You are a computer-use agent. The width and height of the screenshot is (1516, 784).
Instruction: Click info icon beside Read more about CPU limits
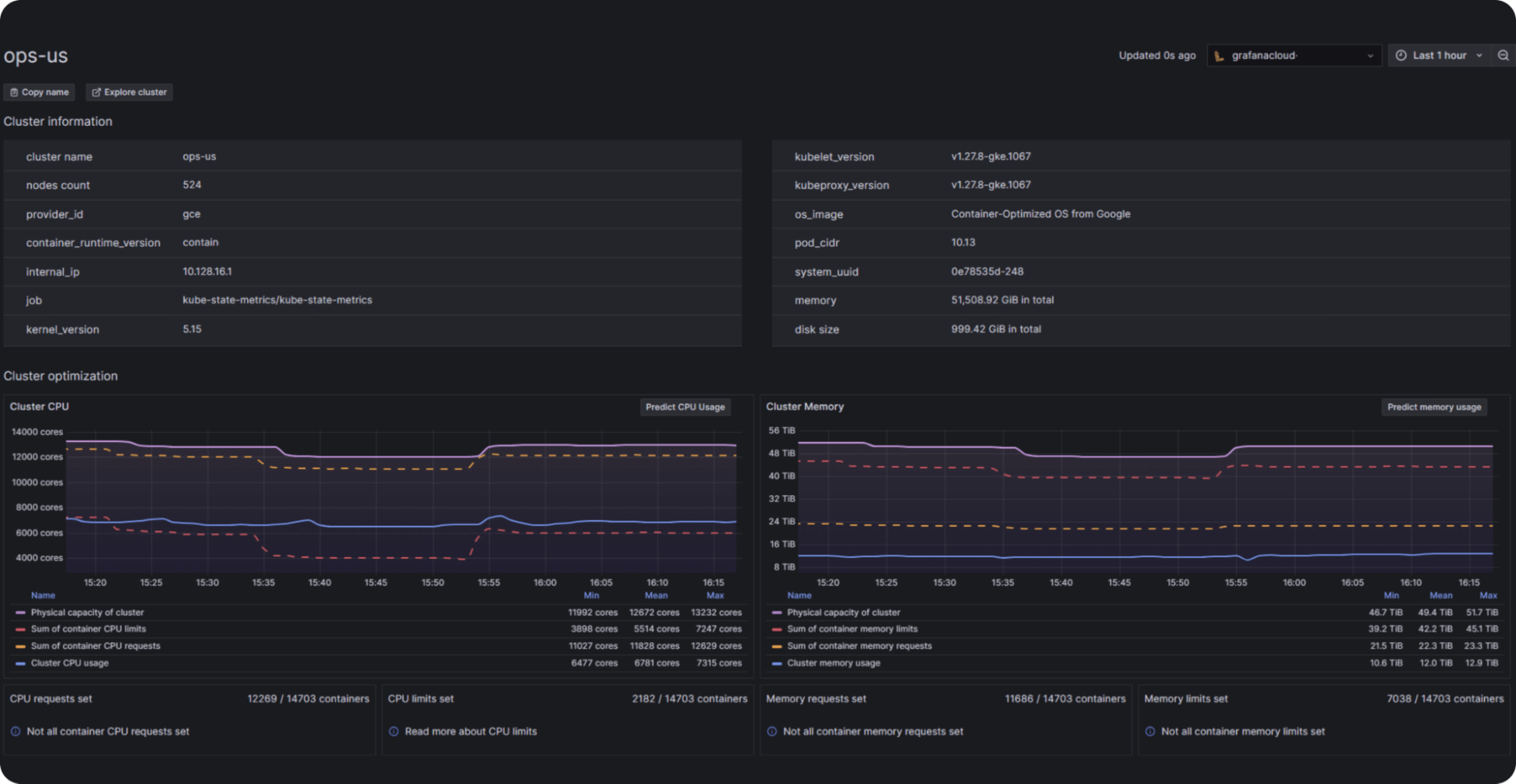[x=393, y=731]
